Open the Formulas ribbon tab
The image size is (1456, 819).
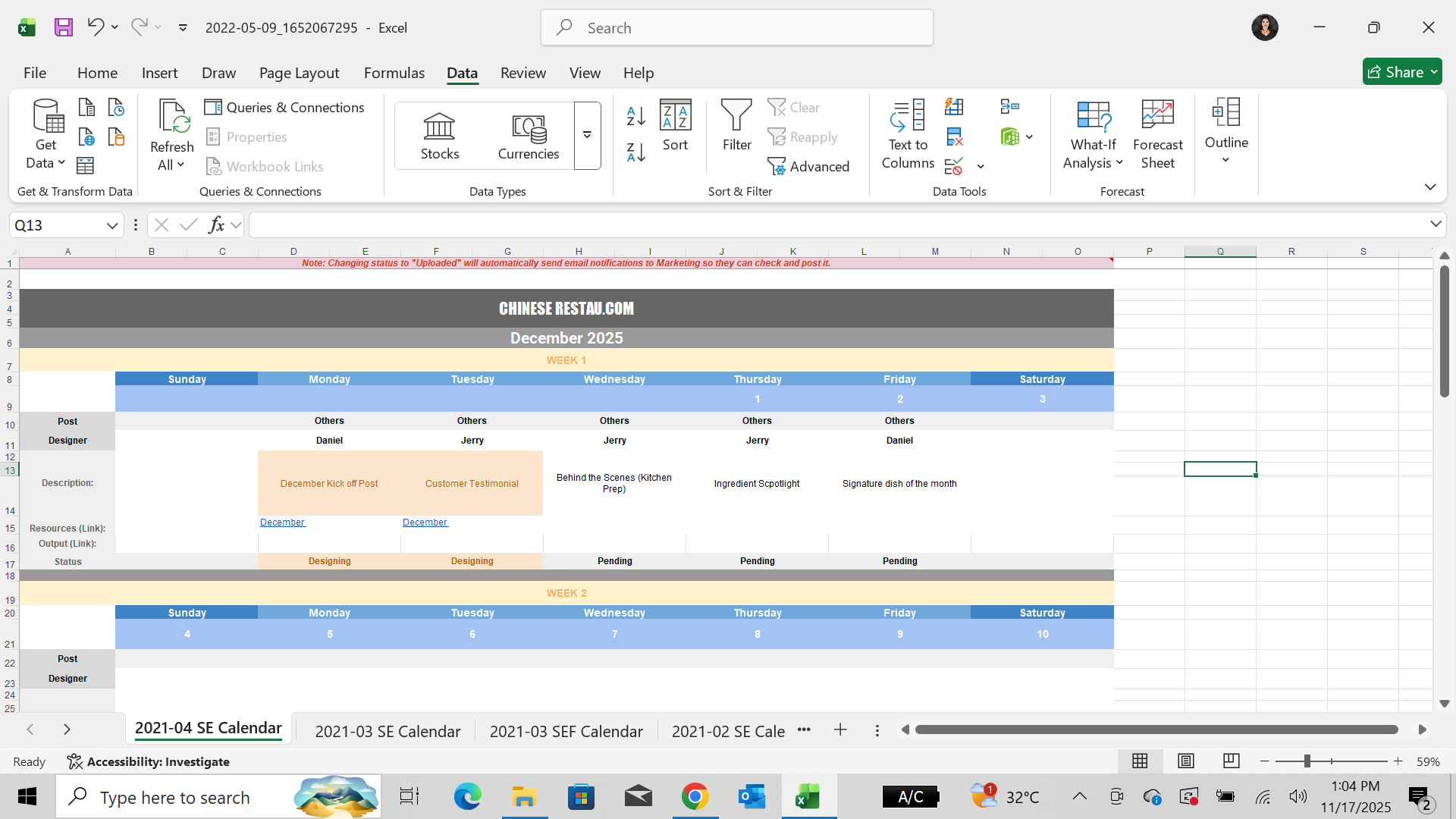pyautogui.click(x=394, y=73)
